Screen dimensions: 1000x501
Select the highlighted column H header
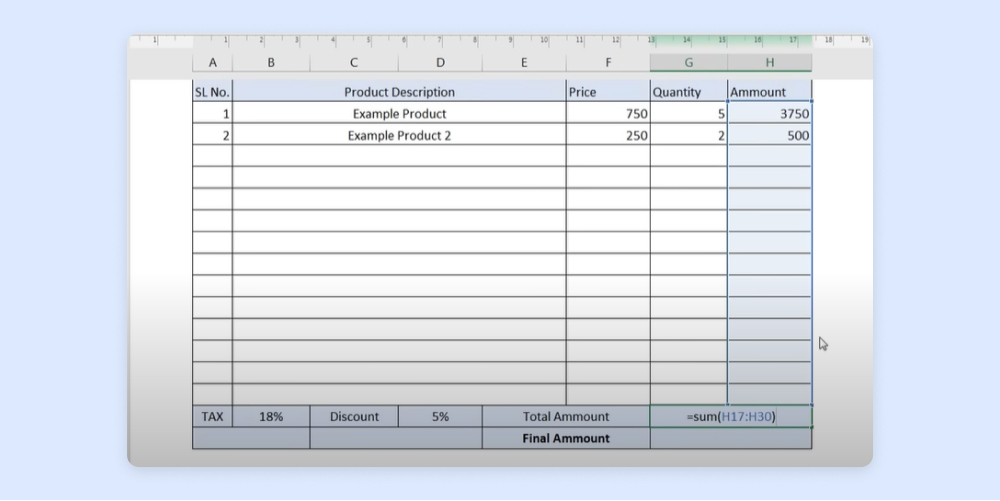click(769, 63)
